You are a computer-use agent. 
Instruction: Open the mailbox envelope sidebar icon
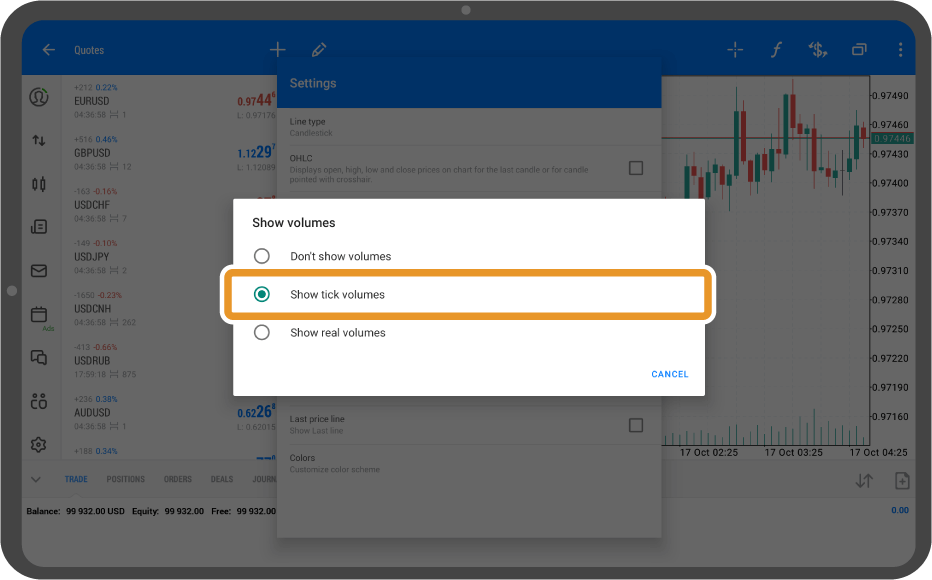click(x=39, y=271)
